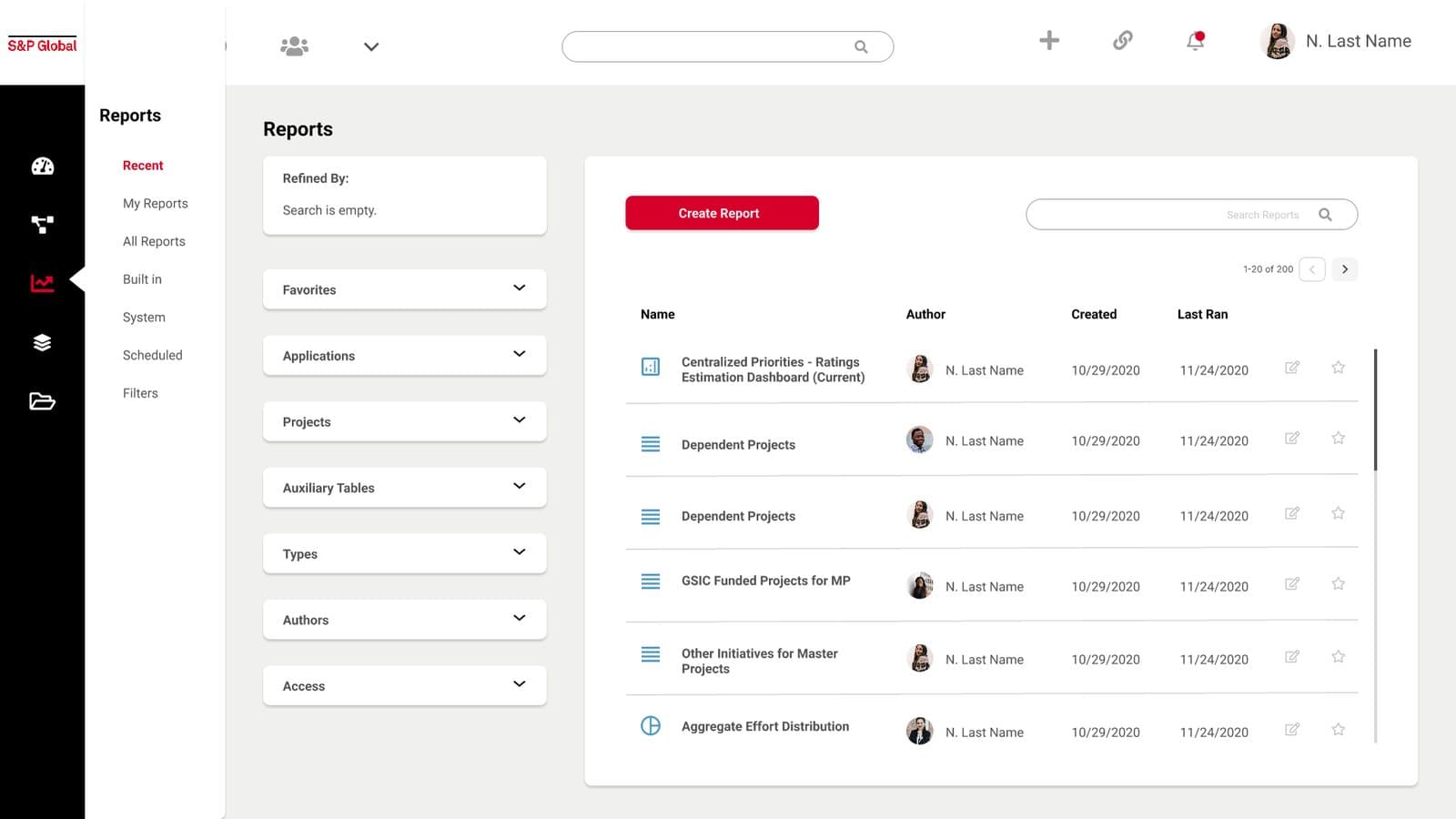Select Recent in Reports menu
The image size is (1456, 819).
click(143, 166)
